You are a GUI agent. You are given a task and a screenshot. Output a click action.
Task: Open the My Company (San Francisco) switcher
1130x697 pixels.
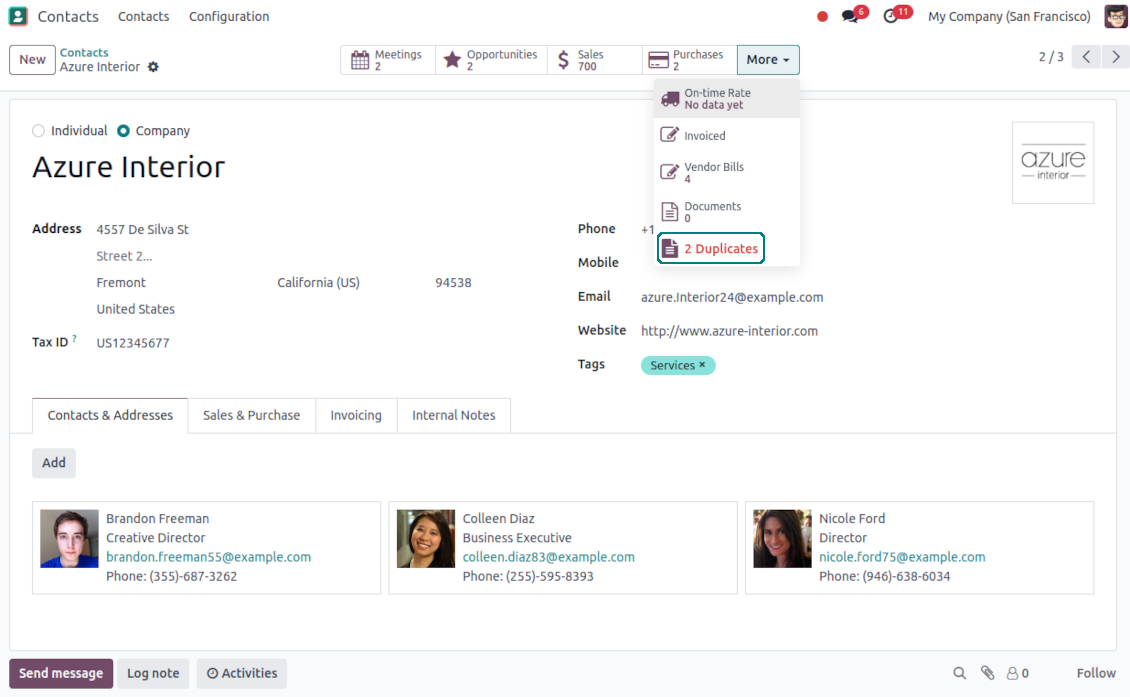[1009, 17]
